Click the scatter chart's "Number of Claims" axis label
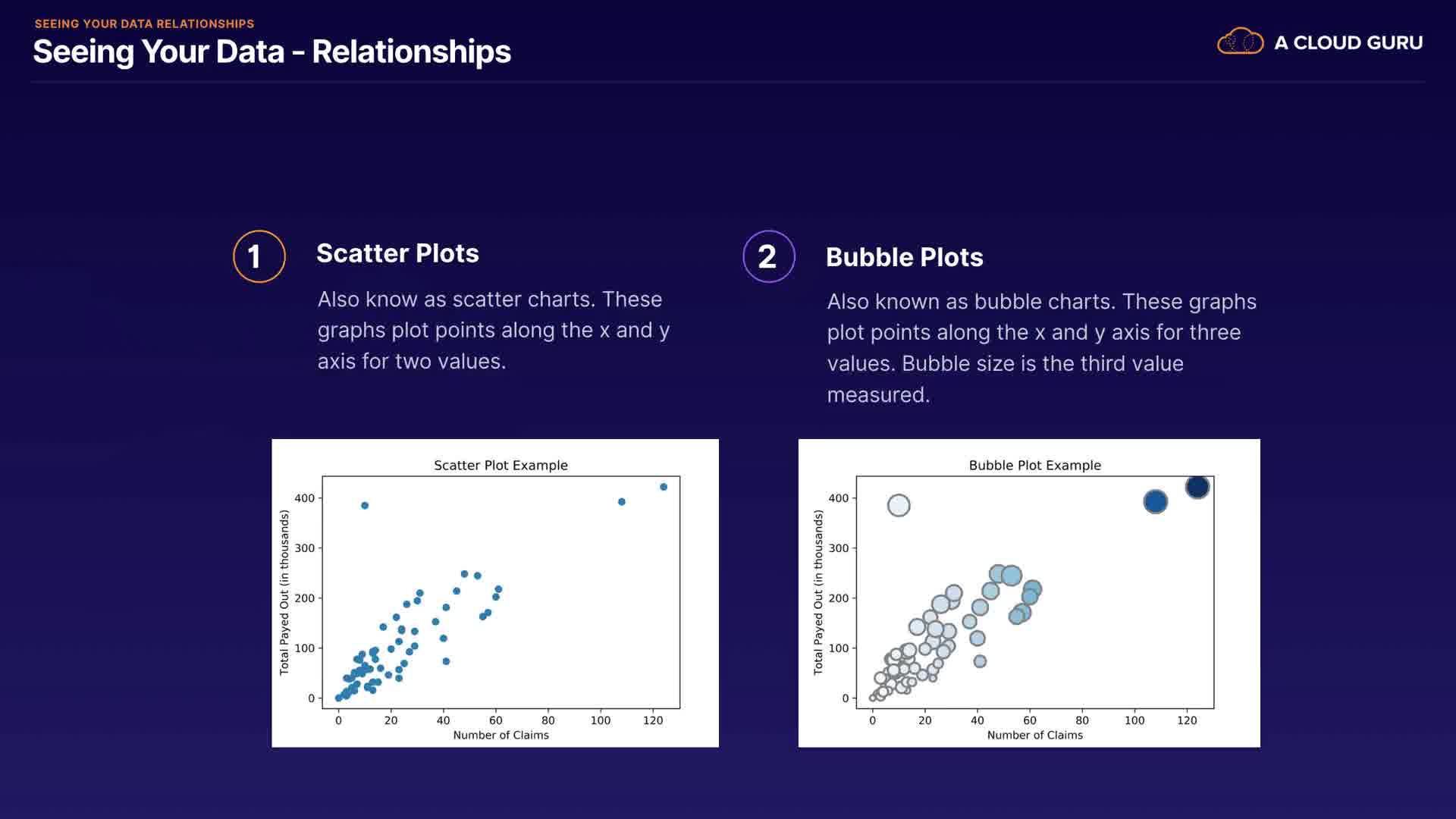The image size is (1456, 819). 500,735
